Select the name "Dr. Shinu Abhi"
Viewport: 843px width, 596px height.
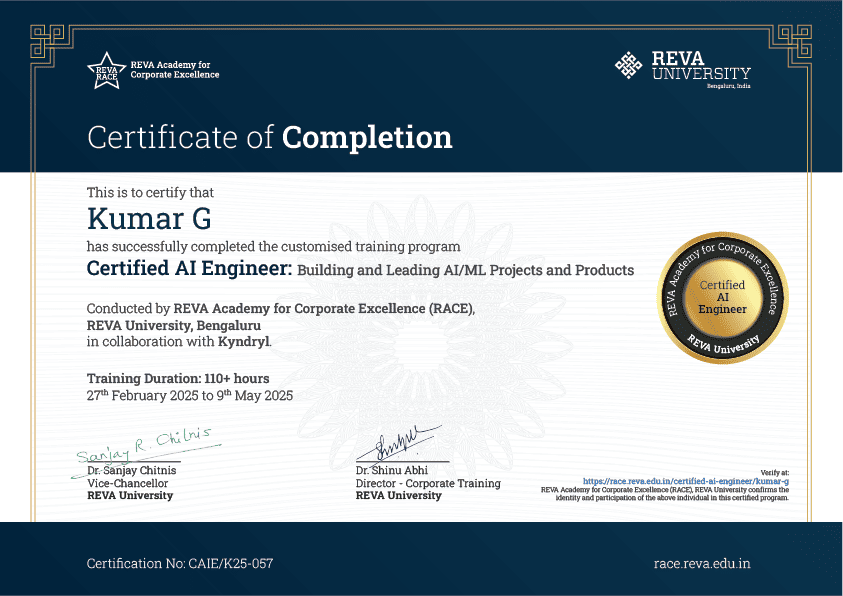391,470
